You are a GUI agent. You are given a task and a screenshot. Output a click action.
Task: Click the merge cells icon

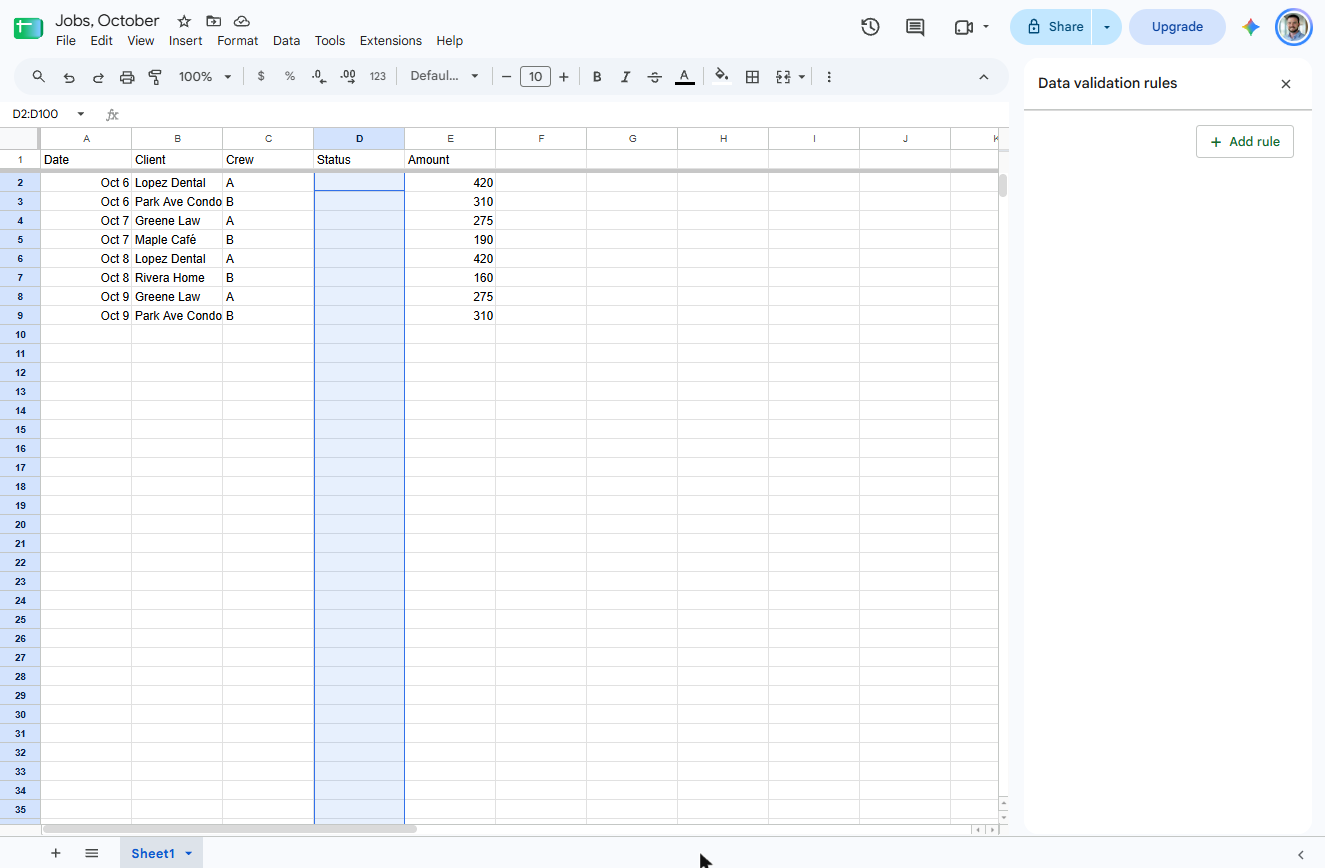click(783, 76)
